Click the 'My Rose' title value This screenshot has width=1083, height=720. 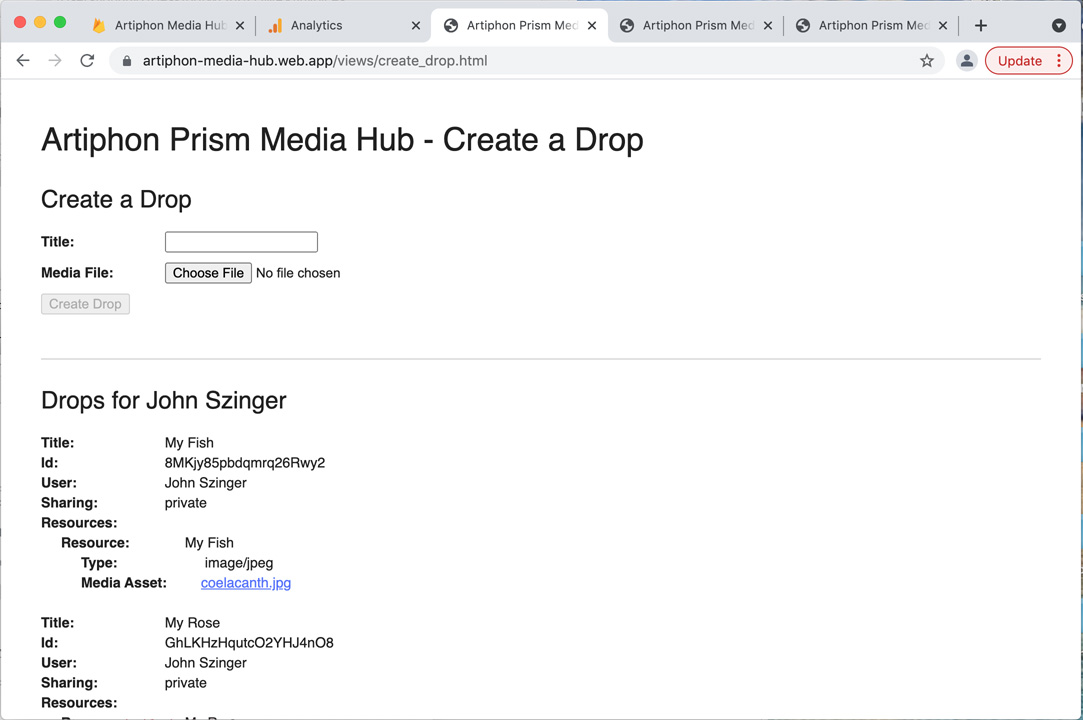(192, 623)
